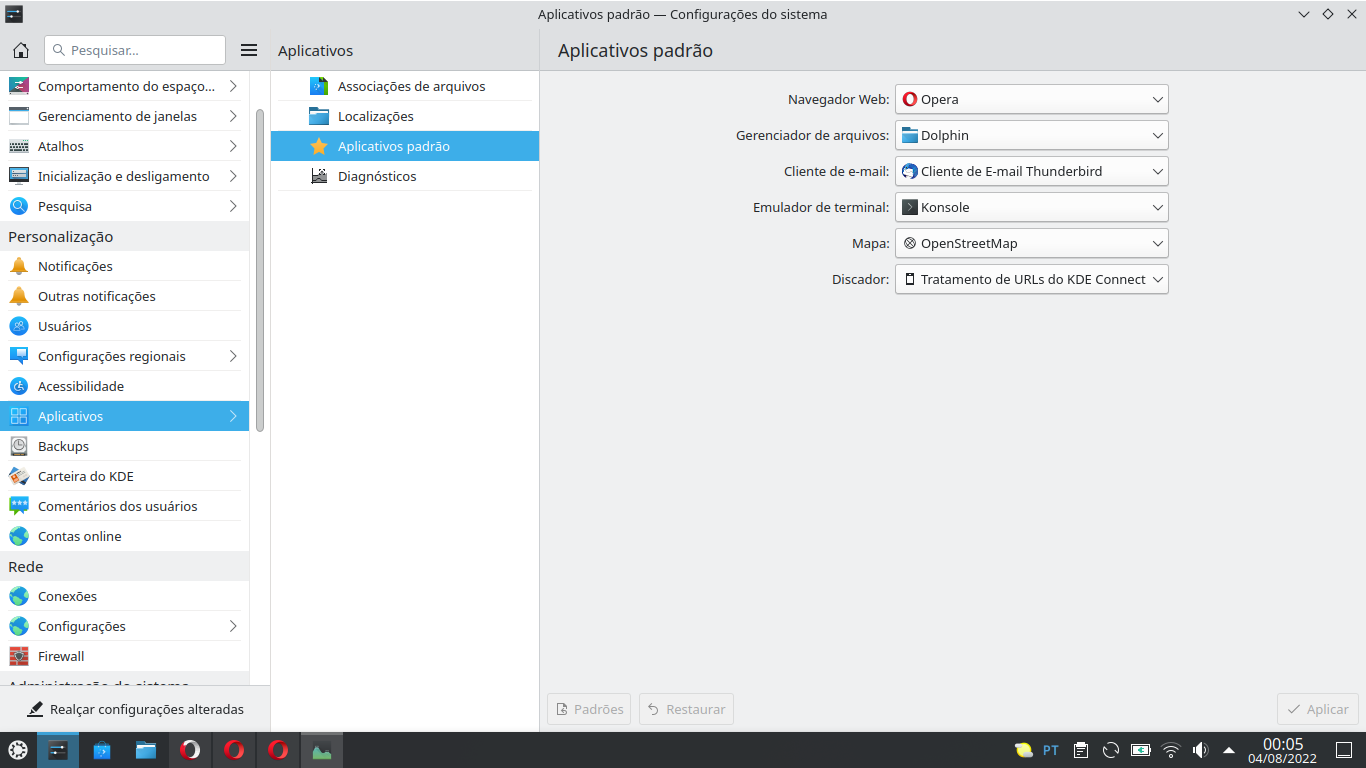Open Outras notificações settings
The width and height of the screenshot is (1366, 768).
pyautogui.click(x=124, y=296)
